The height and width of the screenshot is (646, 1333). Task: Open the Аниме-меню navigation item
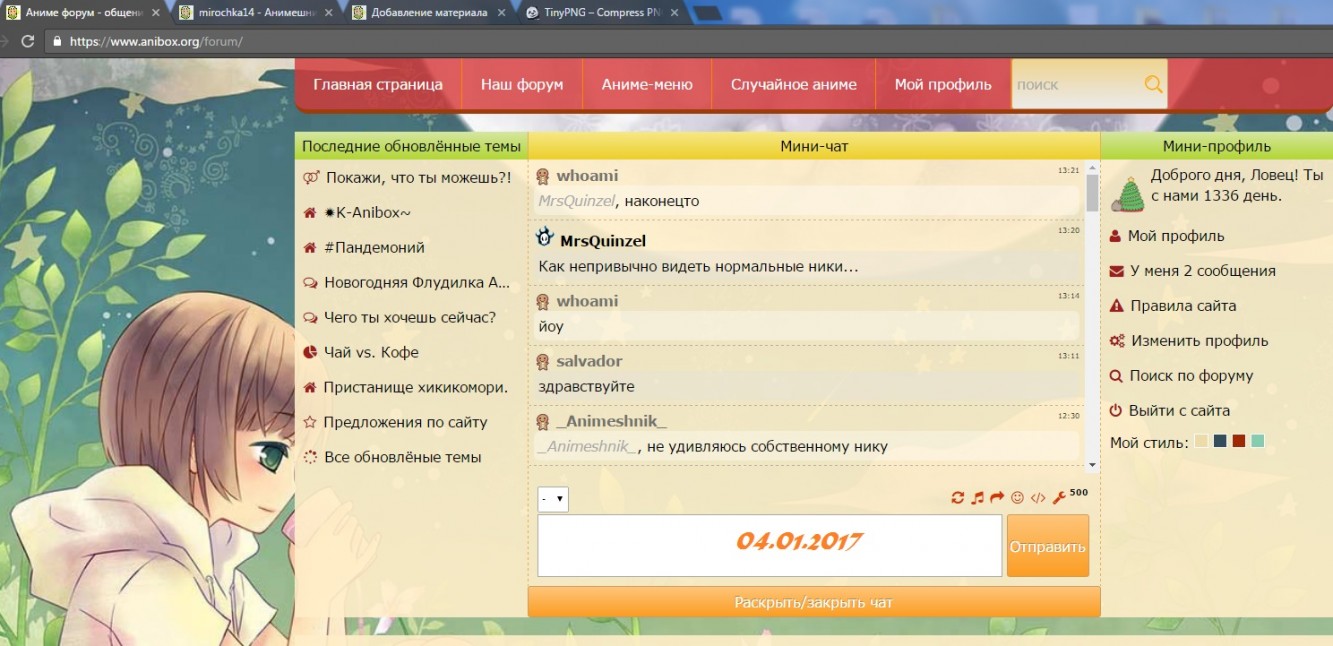646,85
